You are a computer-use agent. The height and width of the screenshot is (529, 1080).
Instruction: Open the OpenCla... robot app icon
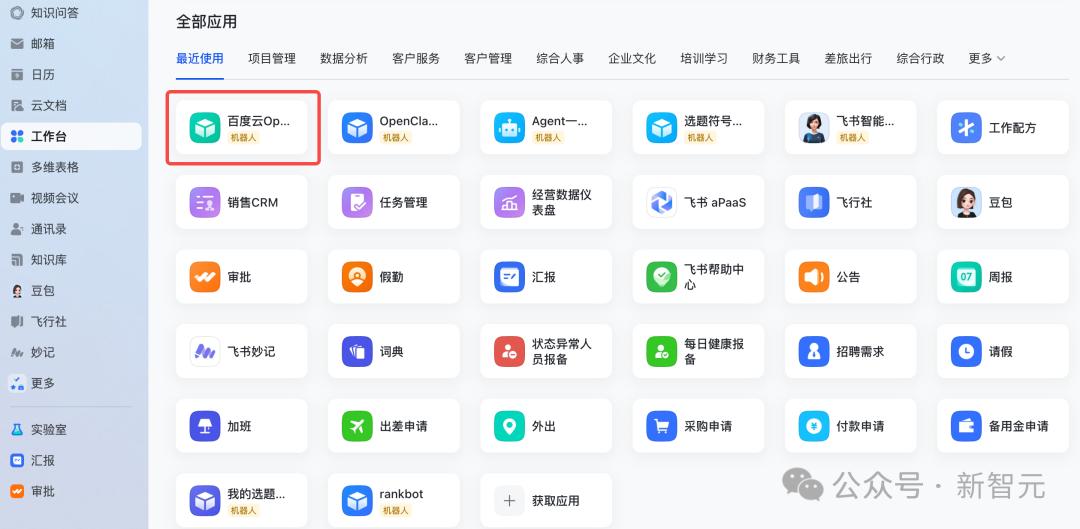click(x=357, y=128)
